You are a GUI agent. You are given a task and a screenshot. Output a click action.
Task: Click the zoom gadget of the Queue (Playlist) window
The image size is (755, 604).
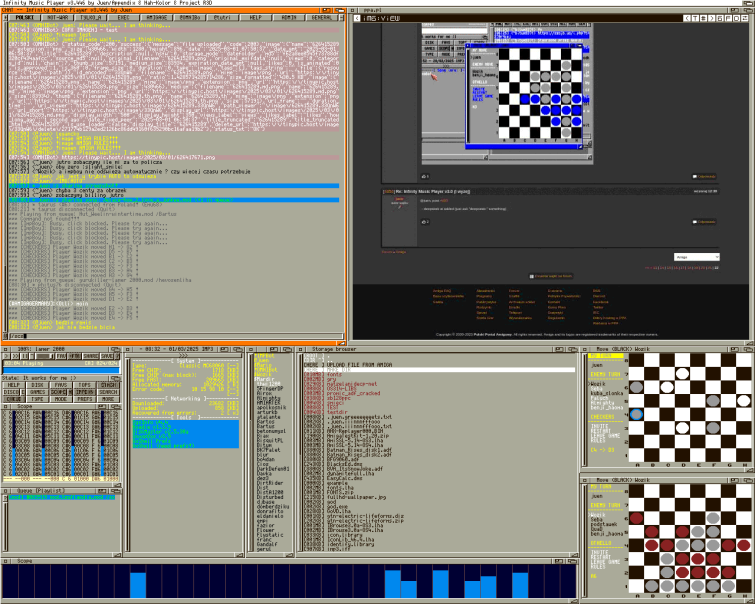[x=102, y=491]
